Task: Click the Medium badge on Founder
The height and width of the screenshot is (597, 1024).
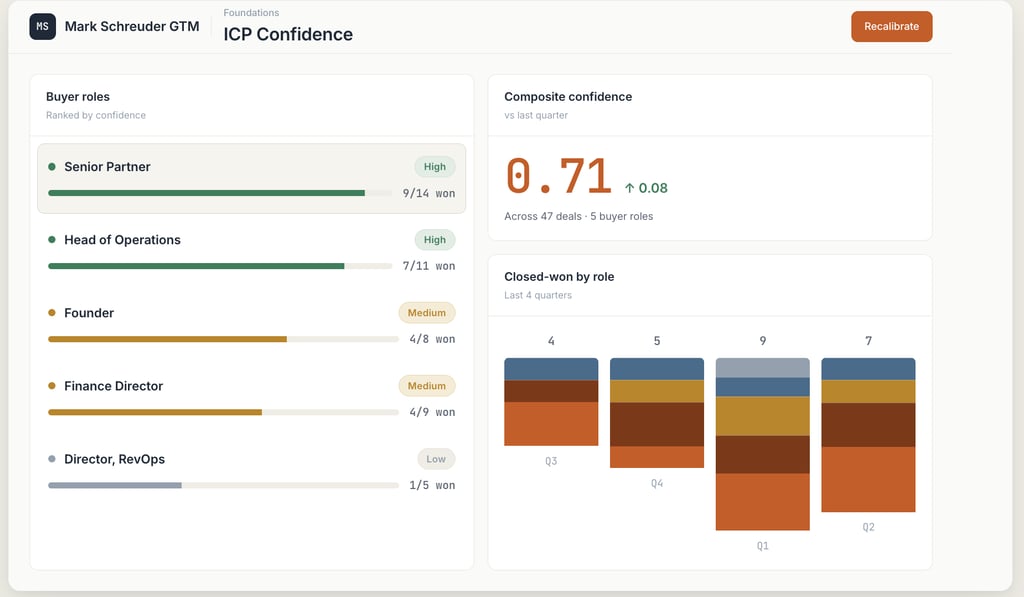Action: pyautogui.click(x=427, y=313)
